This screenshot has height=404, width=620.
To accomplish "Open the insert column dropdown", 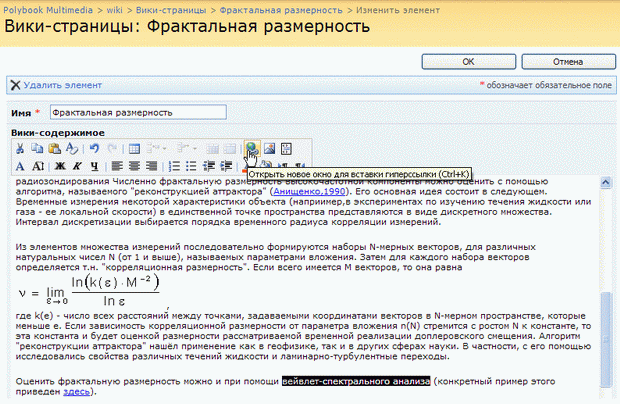I will point(187,149).
